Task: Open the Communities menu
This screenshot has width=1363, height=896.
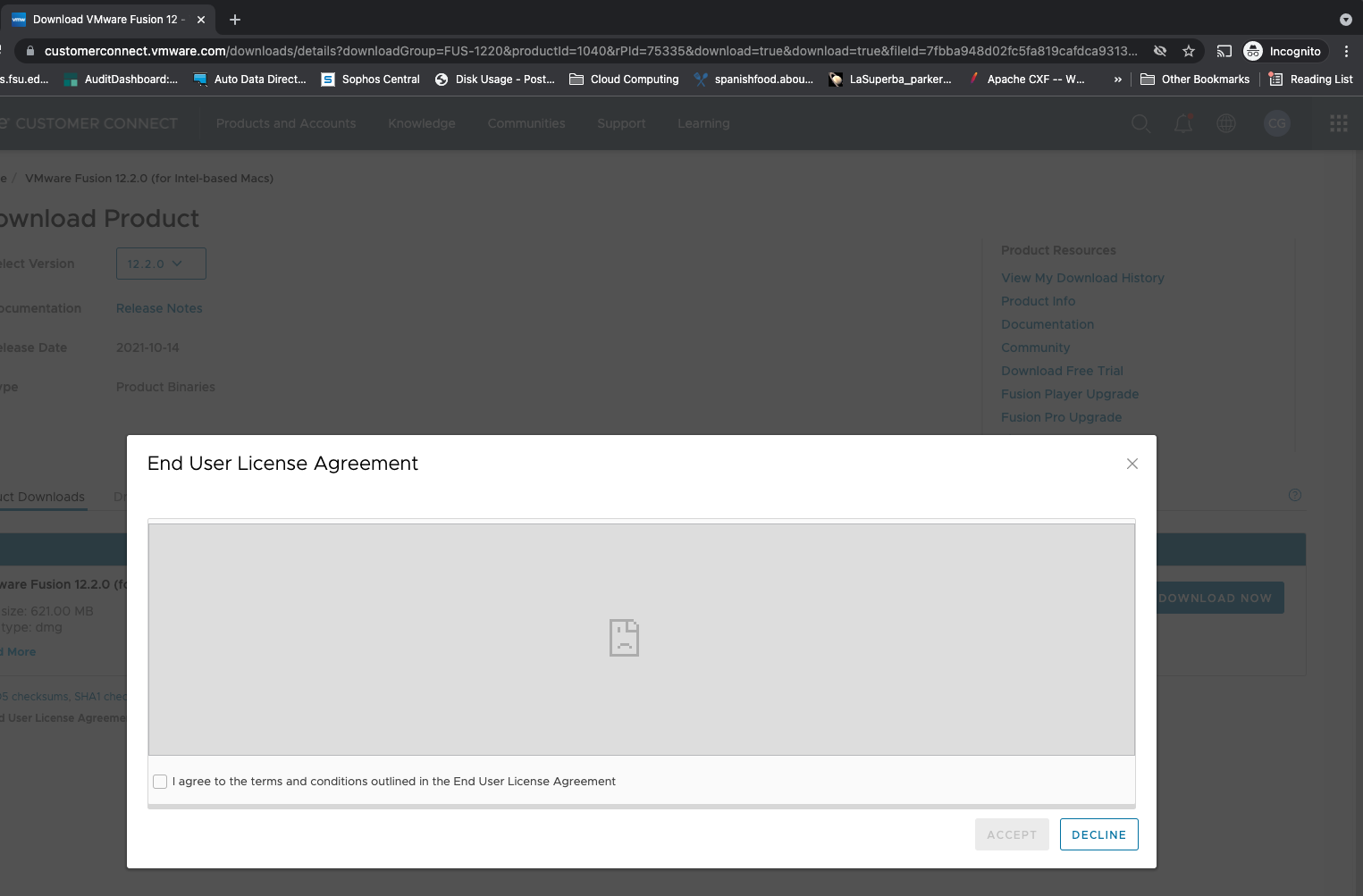Action: 526,123
